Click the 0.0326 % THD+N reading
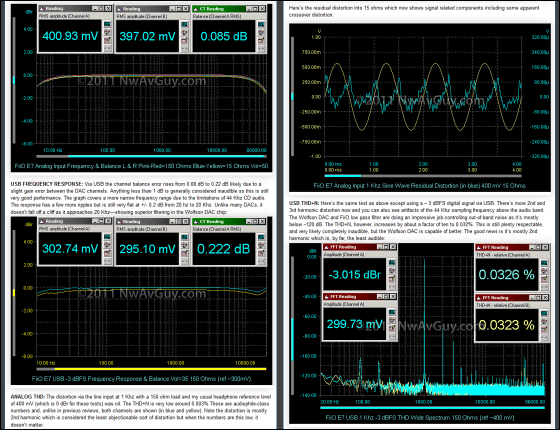The width and height of the screenshot is (560, 430). pos(507,274)
